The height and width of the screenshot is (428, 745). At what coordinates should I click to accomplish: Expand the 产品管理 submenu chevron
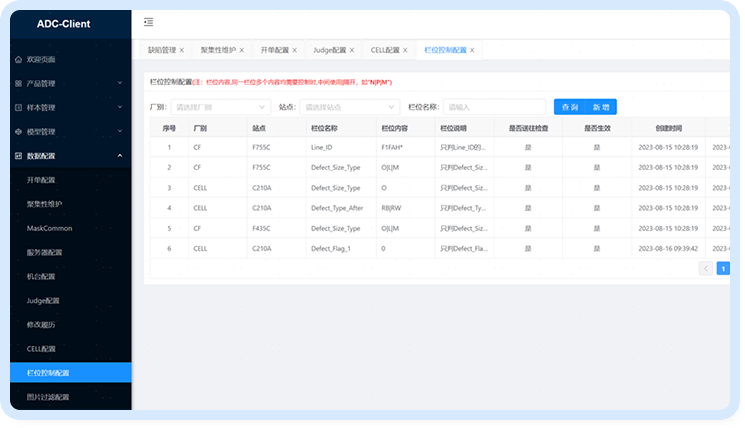119,84
